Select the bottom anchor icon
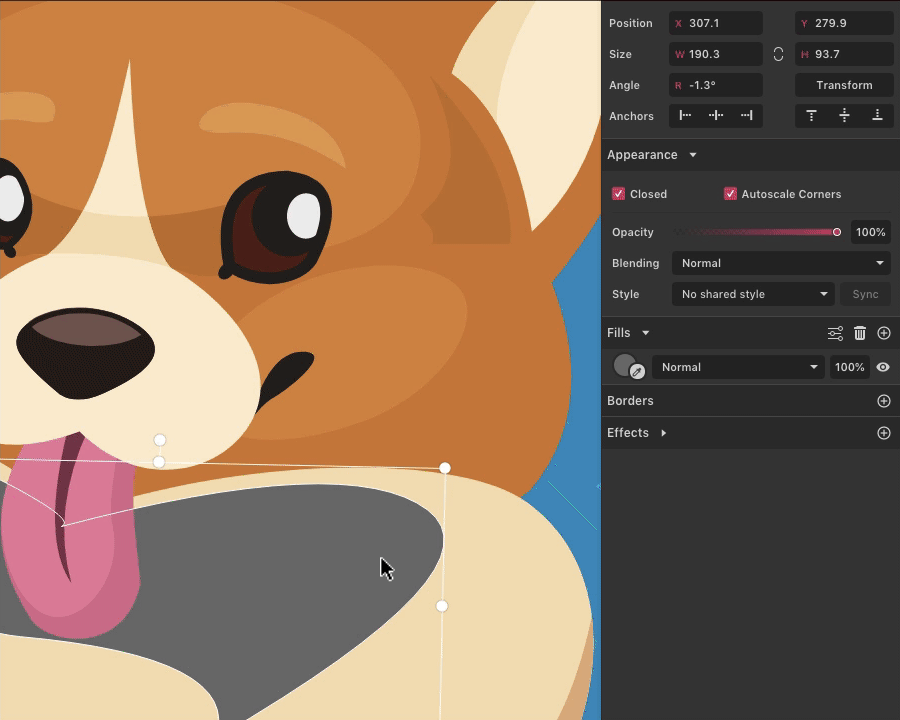 click(x=877, y=115)
